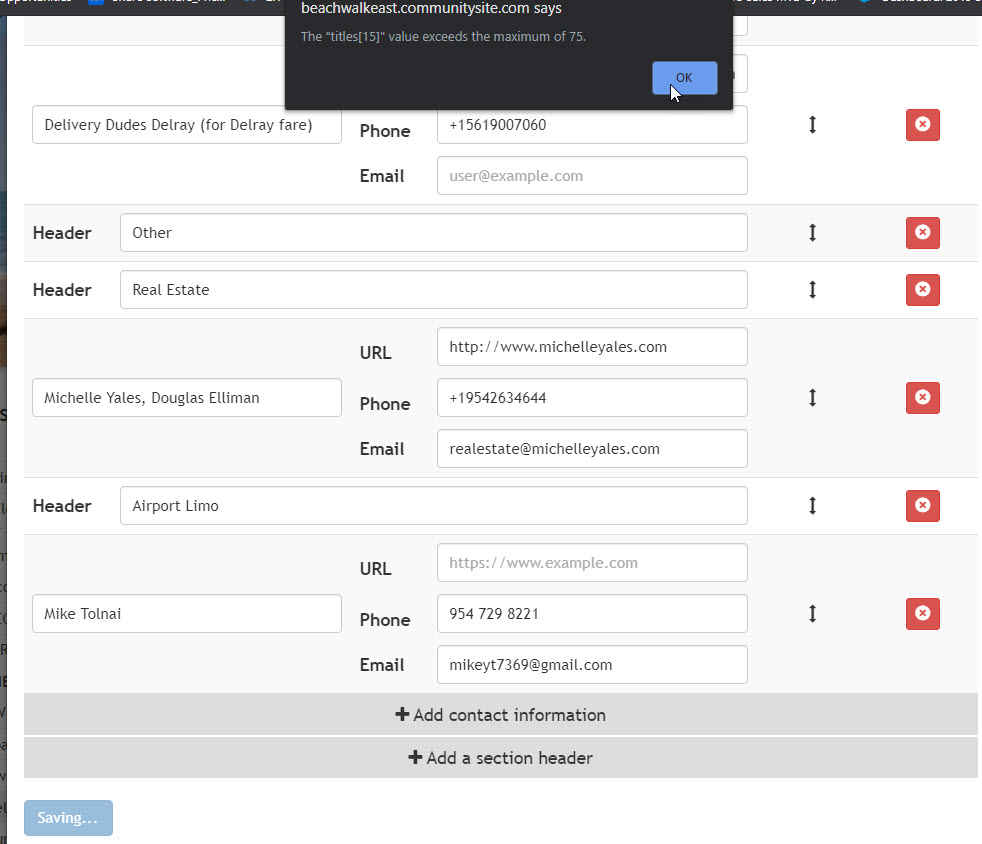Screen dimensions: 982x844
Task: Click OK in the alert dialog
Action: [685, 78]
